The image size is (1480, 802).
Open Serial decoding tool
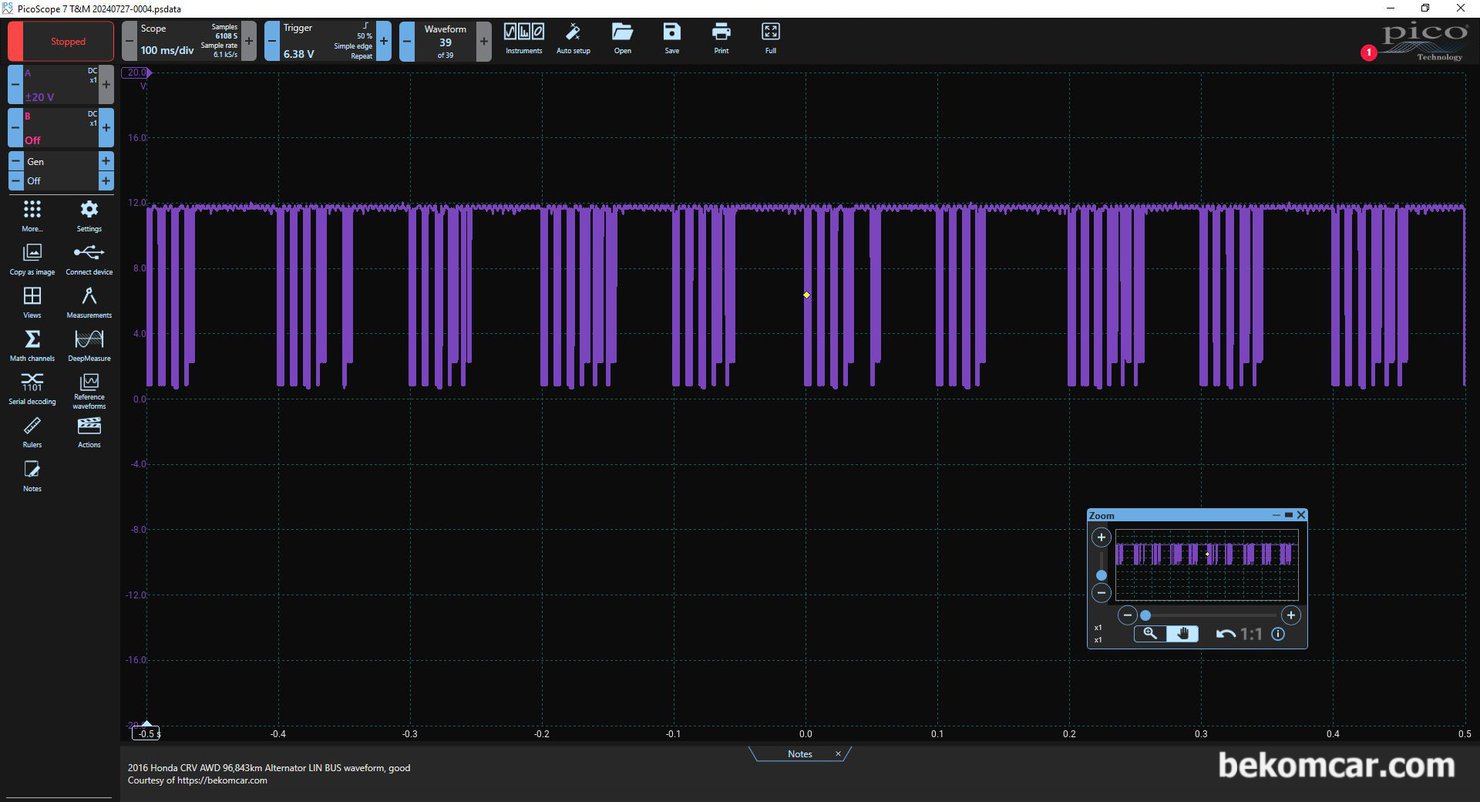coord(32,384)
